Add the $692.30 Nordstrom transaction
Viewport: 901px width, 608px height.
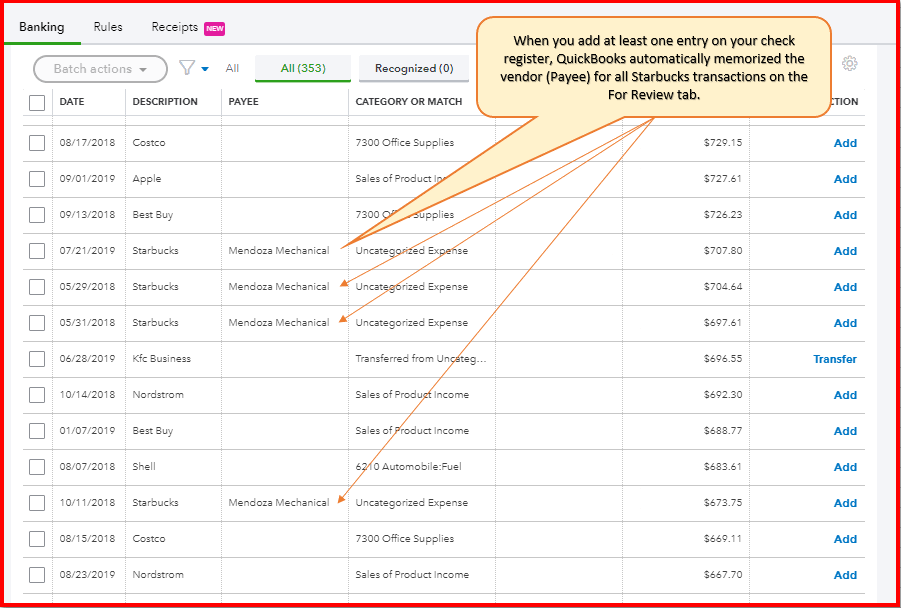pyautogui.click(x=845, y=395)
